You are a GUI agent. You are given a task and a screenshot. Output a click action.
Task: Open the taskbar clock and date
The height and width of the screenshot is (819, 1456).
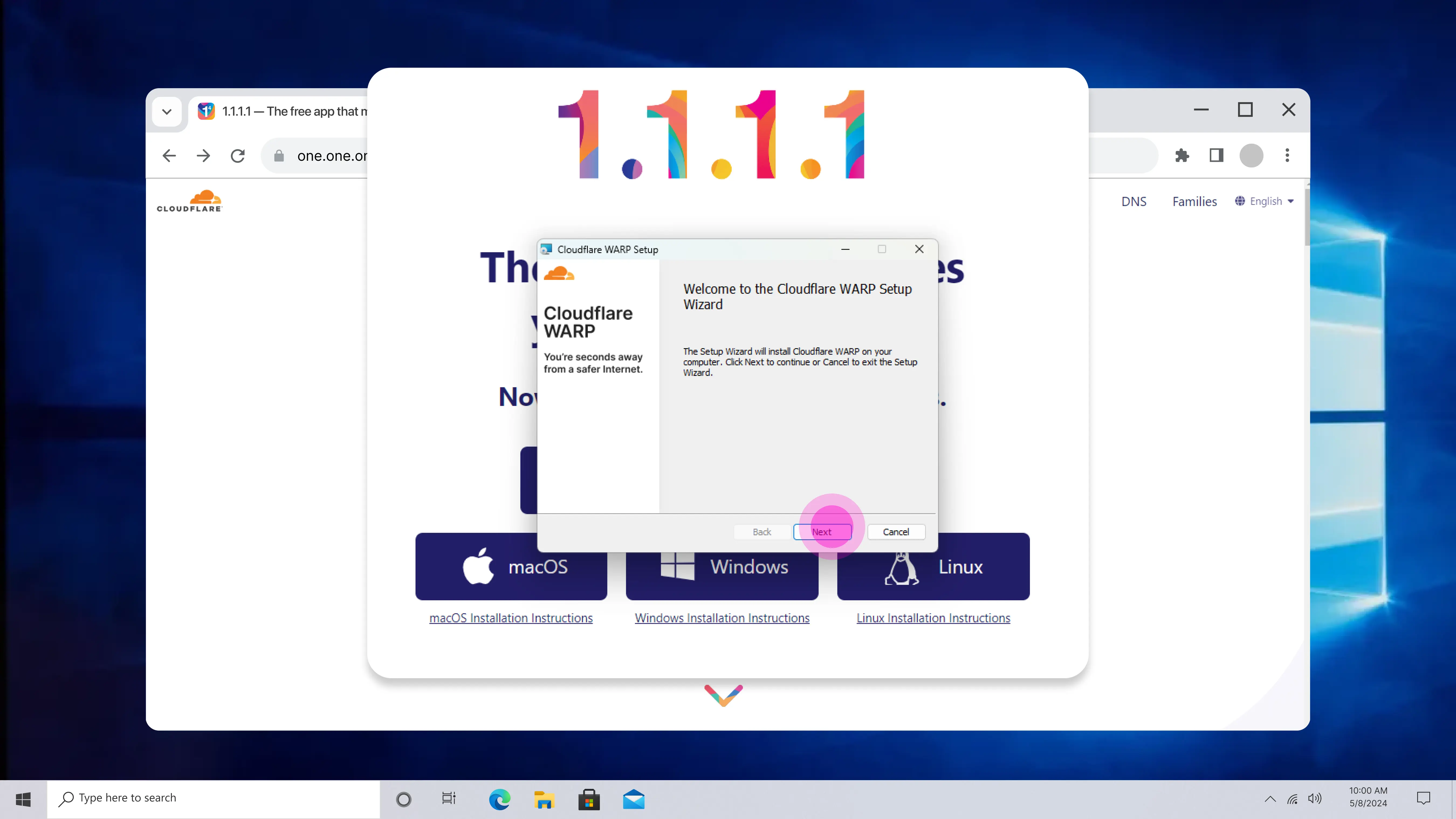pyautogui.click(x=1368, y=797)
